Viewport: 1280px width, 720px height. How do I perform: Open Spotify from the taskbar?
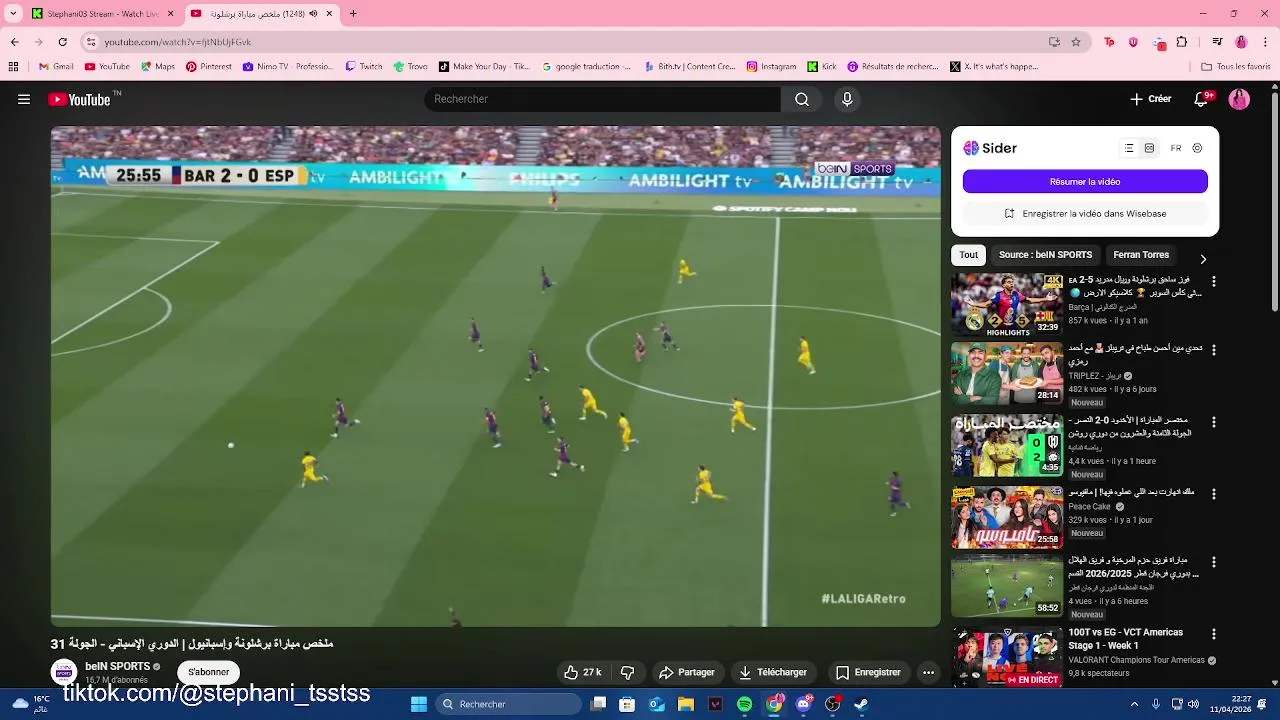[x=745, y=704]
